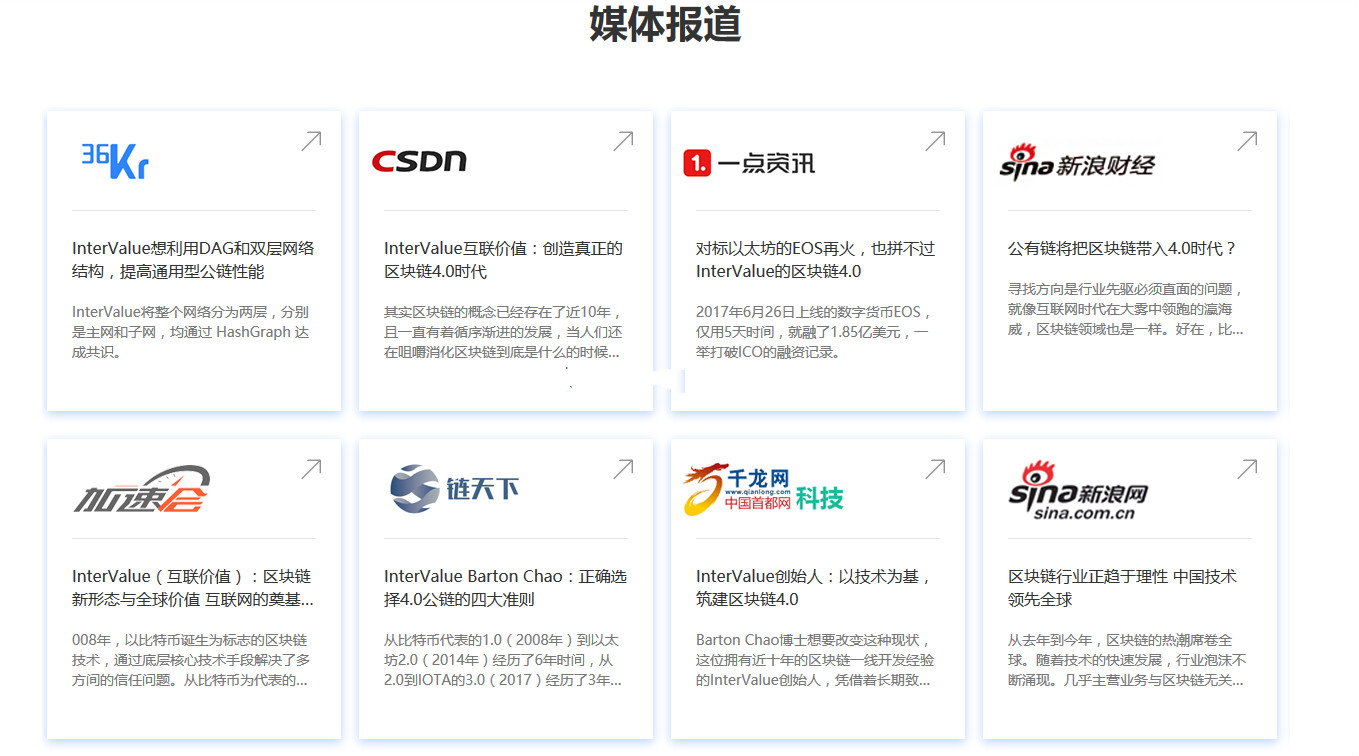The width and height of the screenshot is (1359, 756).
Task: Open article 区块链新形态与全球价值
Action: click(x=193, y=588)
